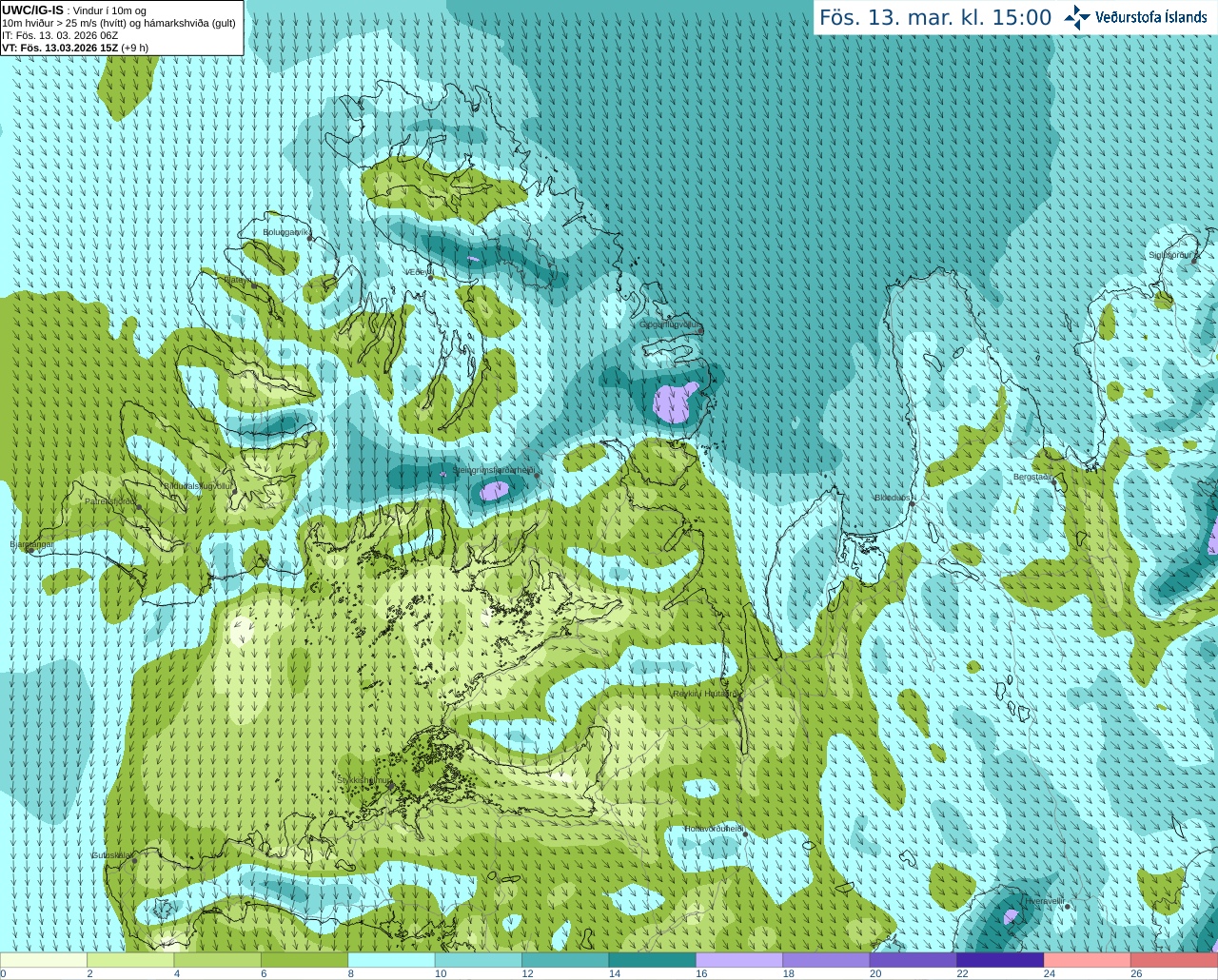Click the Bjargtangar station label
This screenshot has width=1218, height=980.
(x=31, y=544)
